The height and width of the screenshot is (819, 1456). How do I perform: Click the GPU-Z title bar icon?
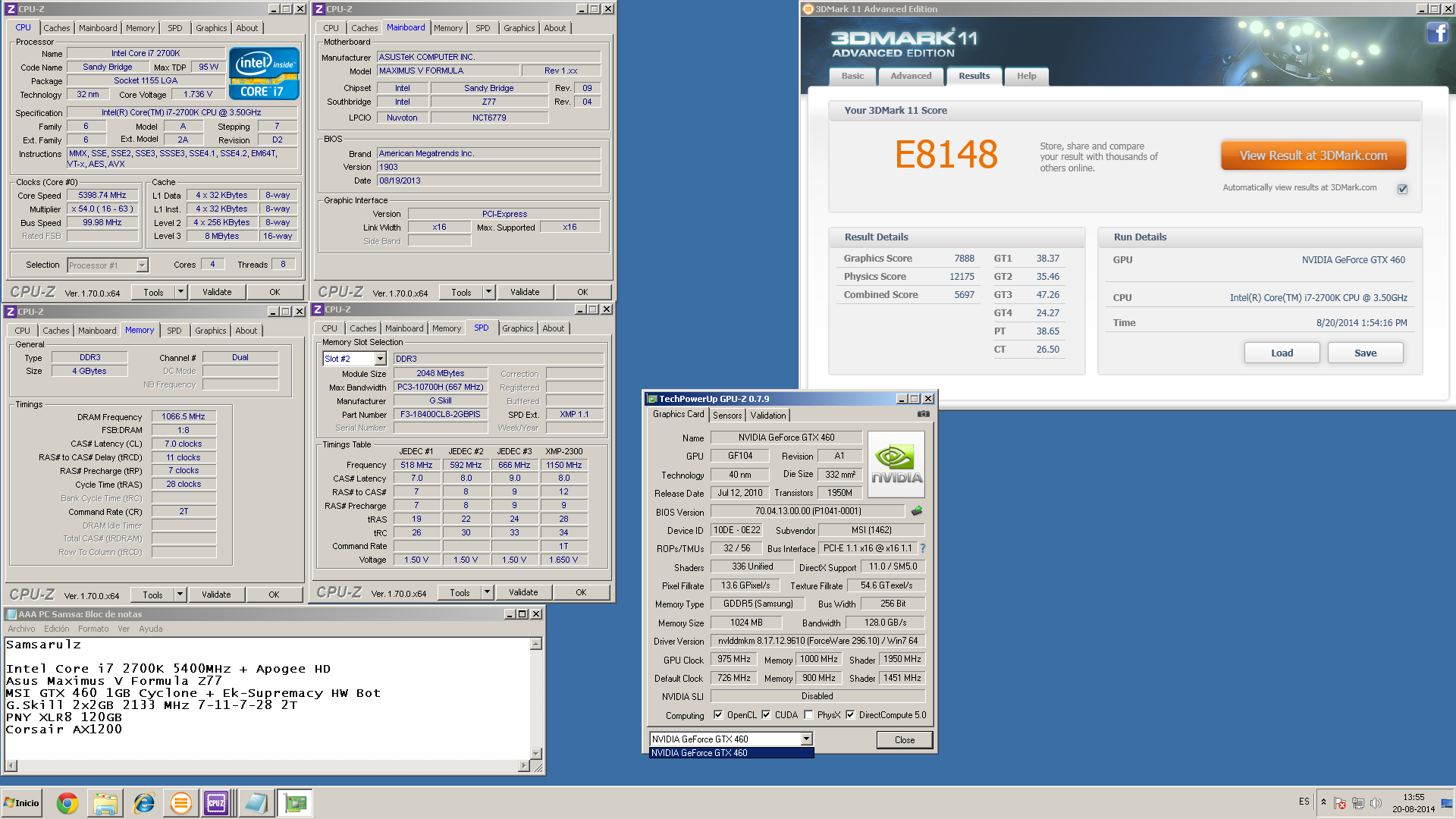click(x=651, y=399)
